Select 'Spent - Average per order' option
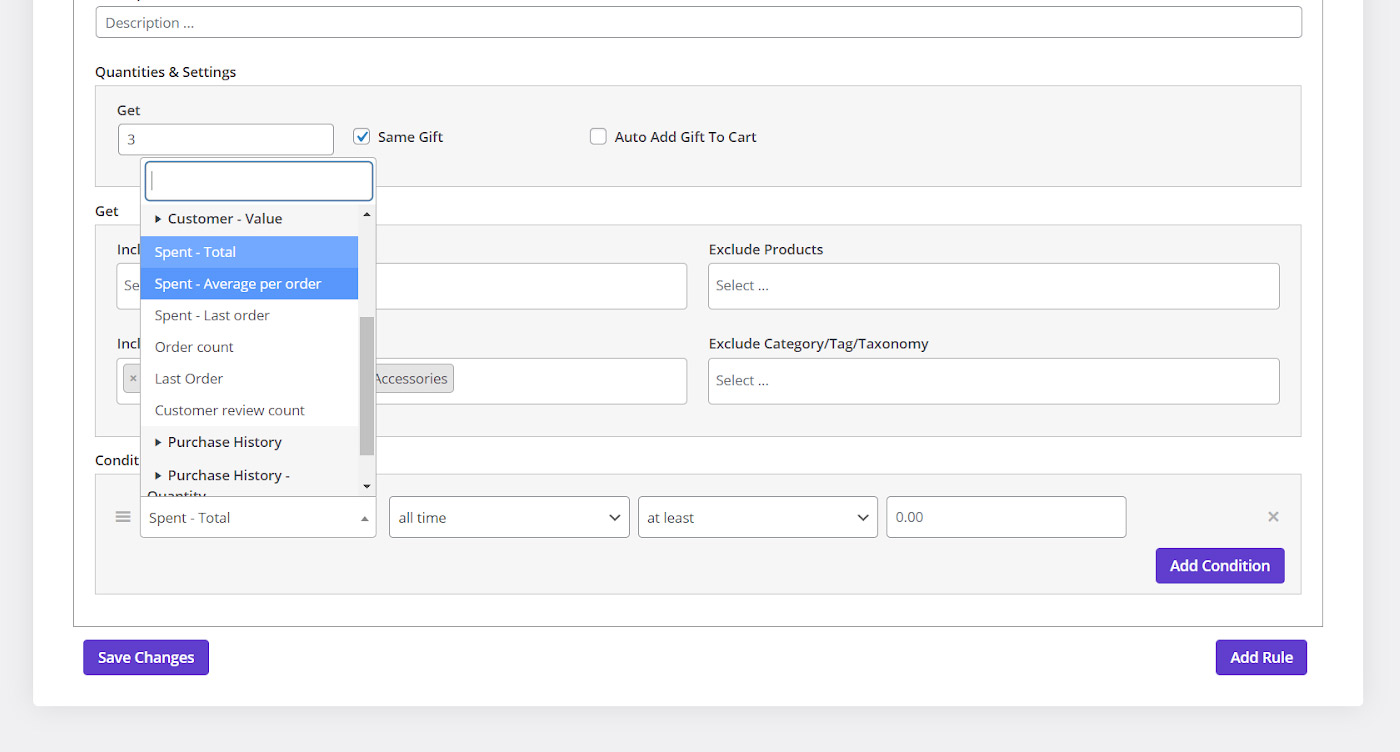This screenshot has width=1400, height=752. [238, 284]
